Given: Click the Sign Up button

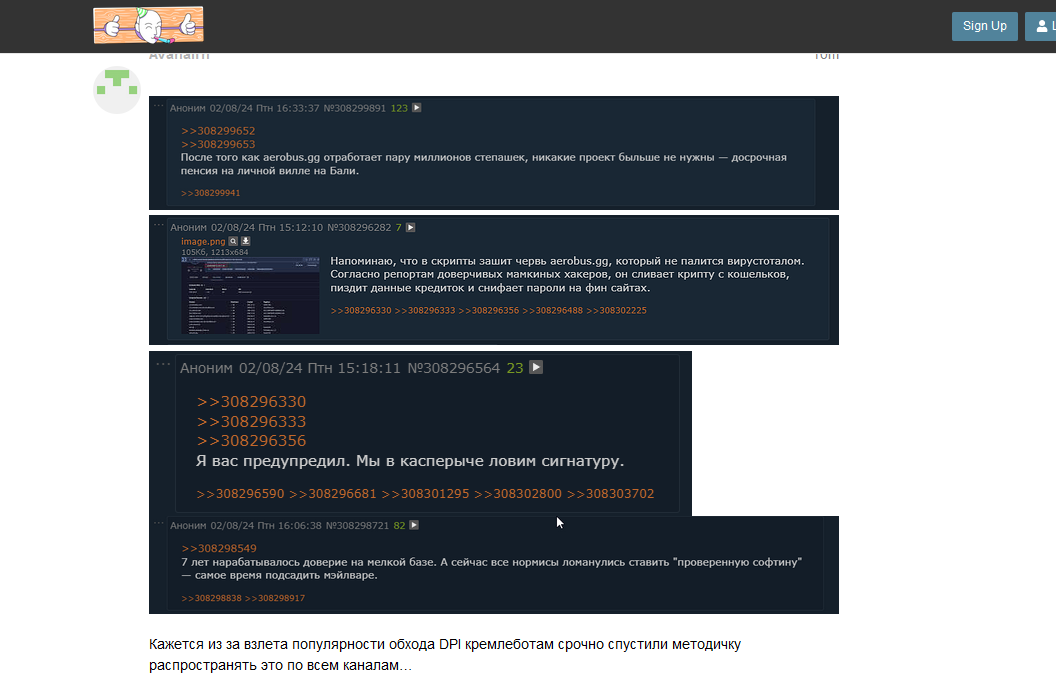Looking at the screenshot, I should point(984,26).
